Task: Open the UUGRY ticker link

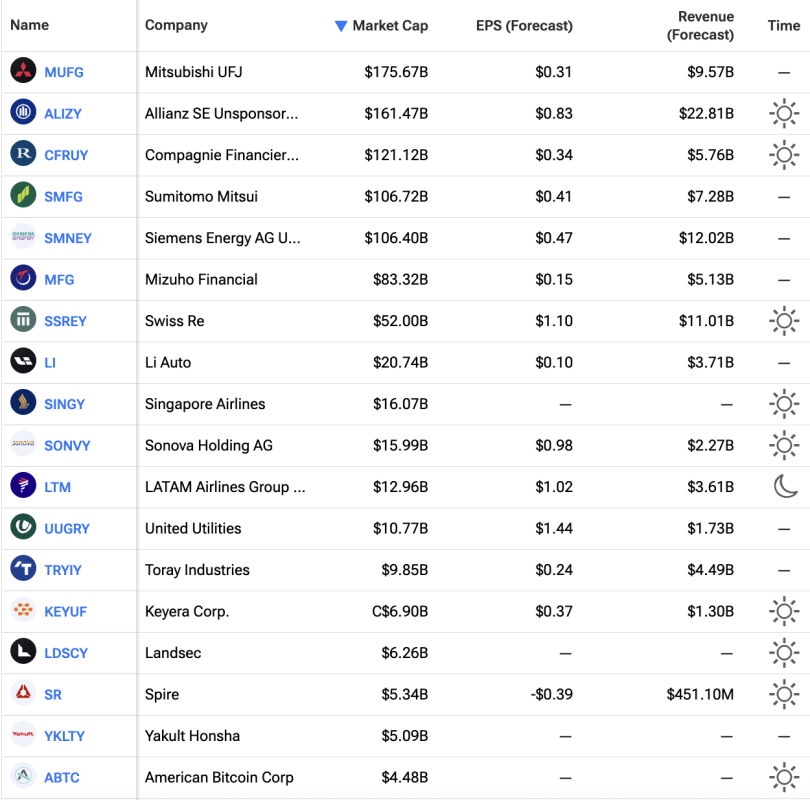Action: pos(67,528)
